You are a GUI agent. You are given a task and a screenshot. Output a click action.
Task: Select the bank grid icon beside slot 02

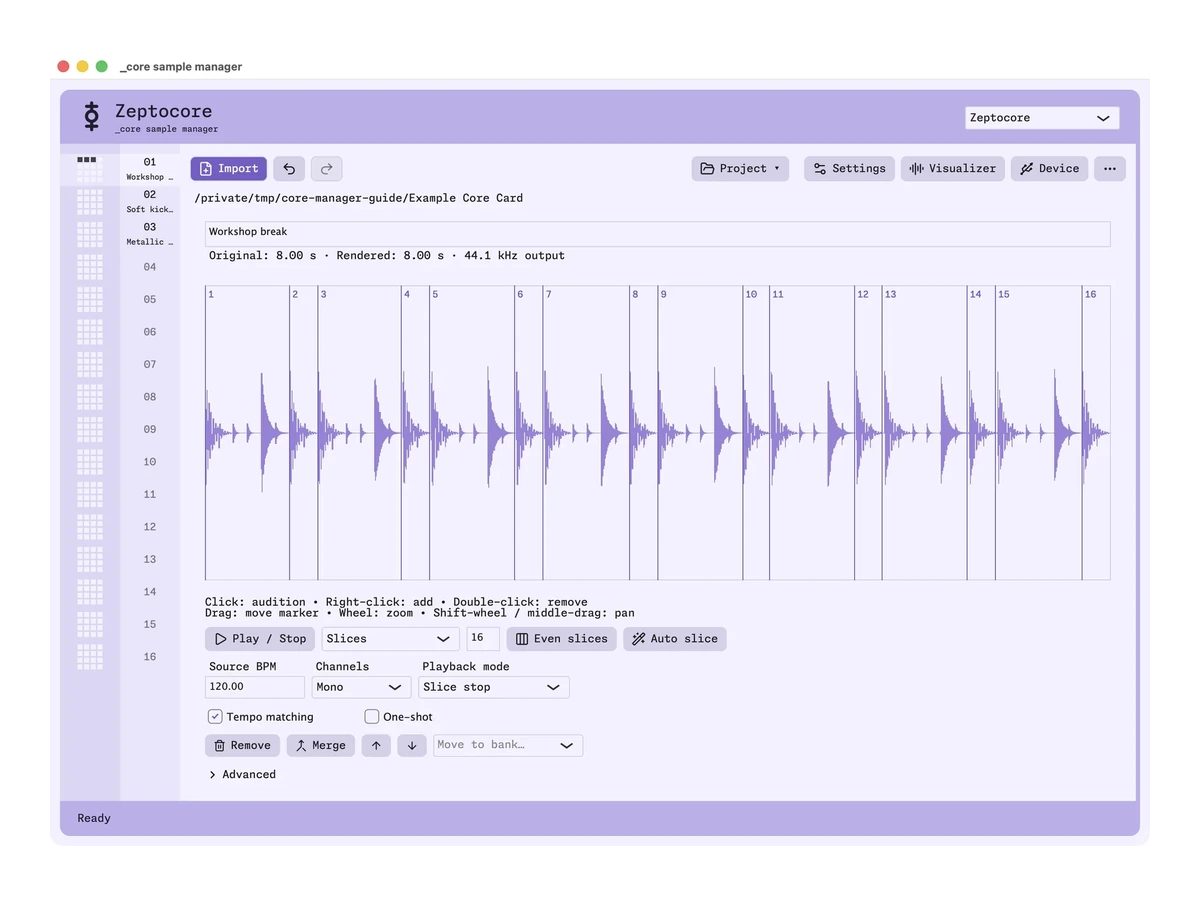pos(90,202)
